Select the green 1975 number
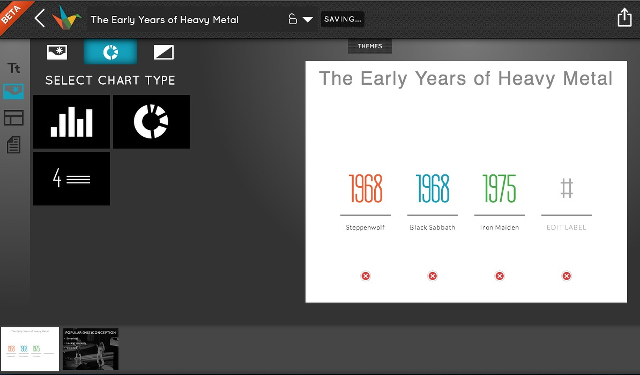Screen dimensions: 640x375 click(x=500, y=188)
